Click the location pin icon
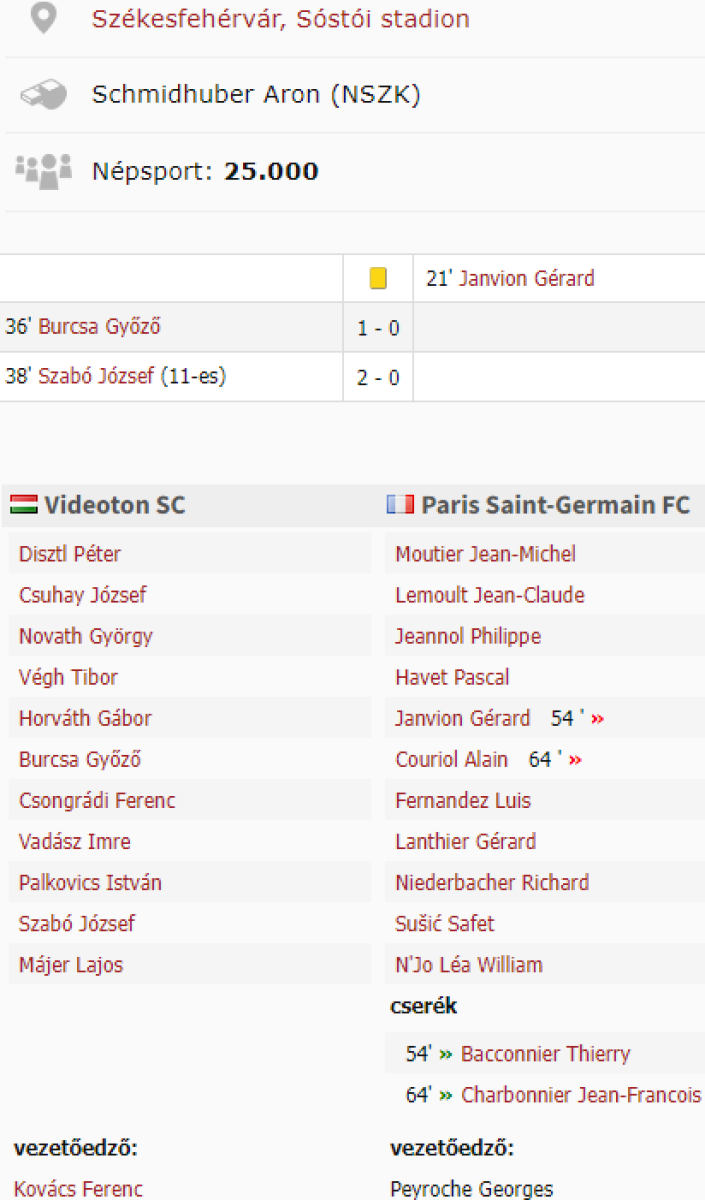 pos(42,19)
